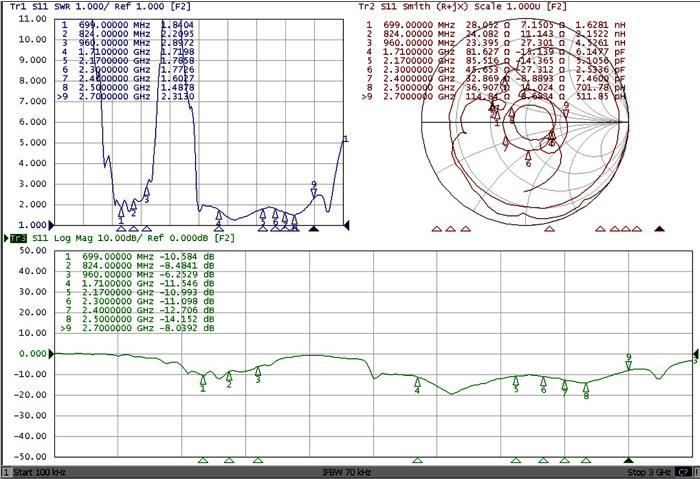
Task: Click marker 5 on the Log Mag trace
Action: click(x=517, y=381)
